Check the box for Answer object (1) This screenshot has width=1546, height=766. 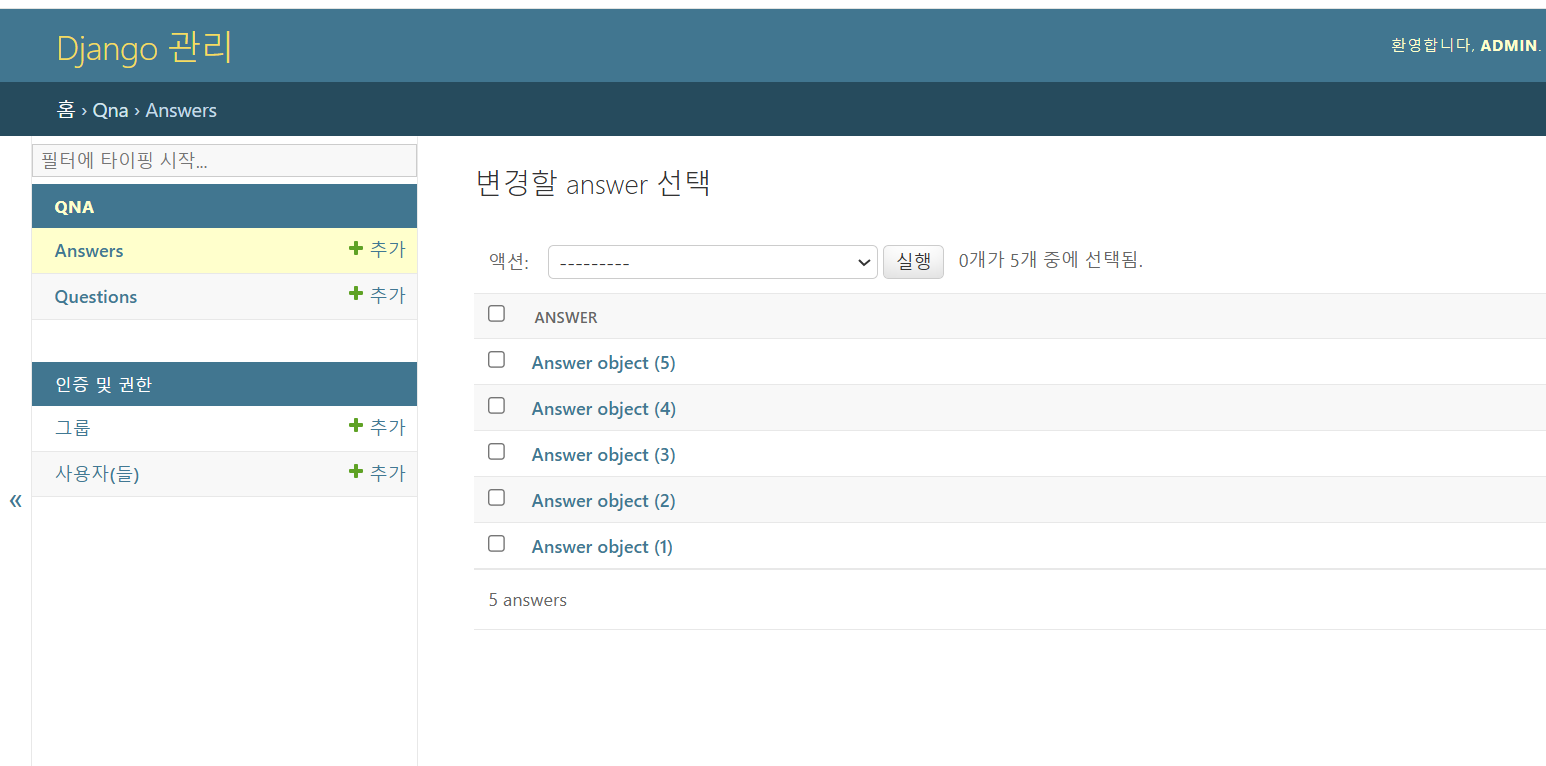[496, 544]
